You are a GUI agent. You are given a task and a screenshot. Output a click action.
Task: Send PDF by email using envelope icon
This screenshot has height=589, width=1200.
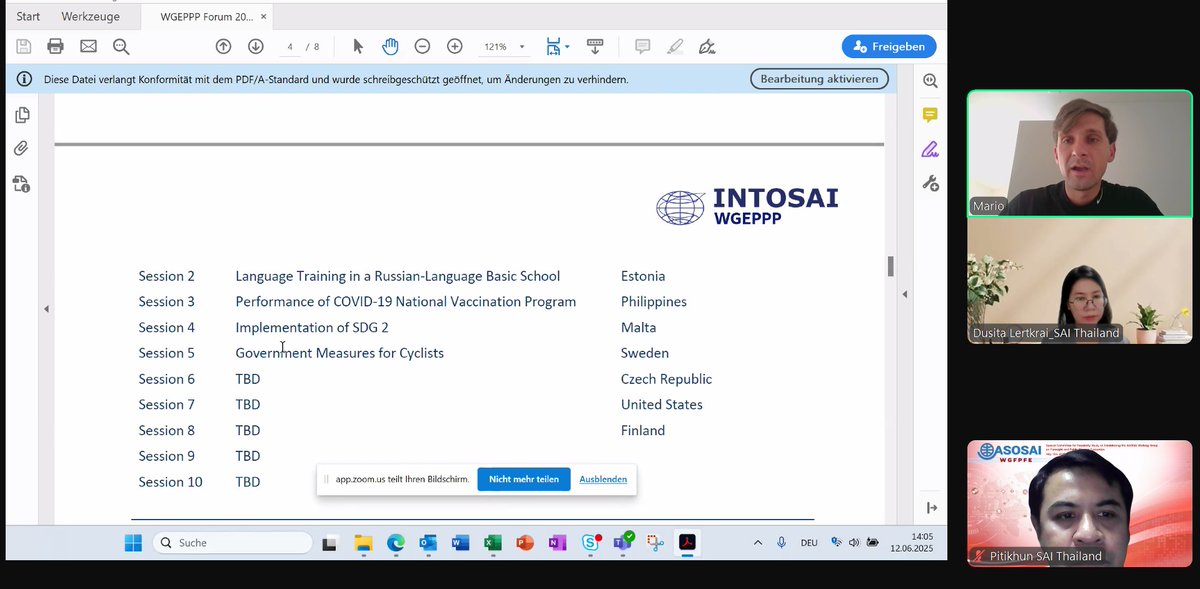pos(90,46)
